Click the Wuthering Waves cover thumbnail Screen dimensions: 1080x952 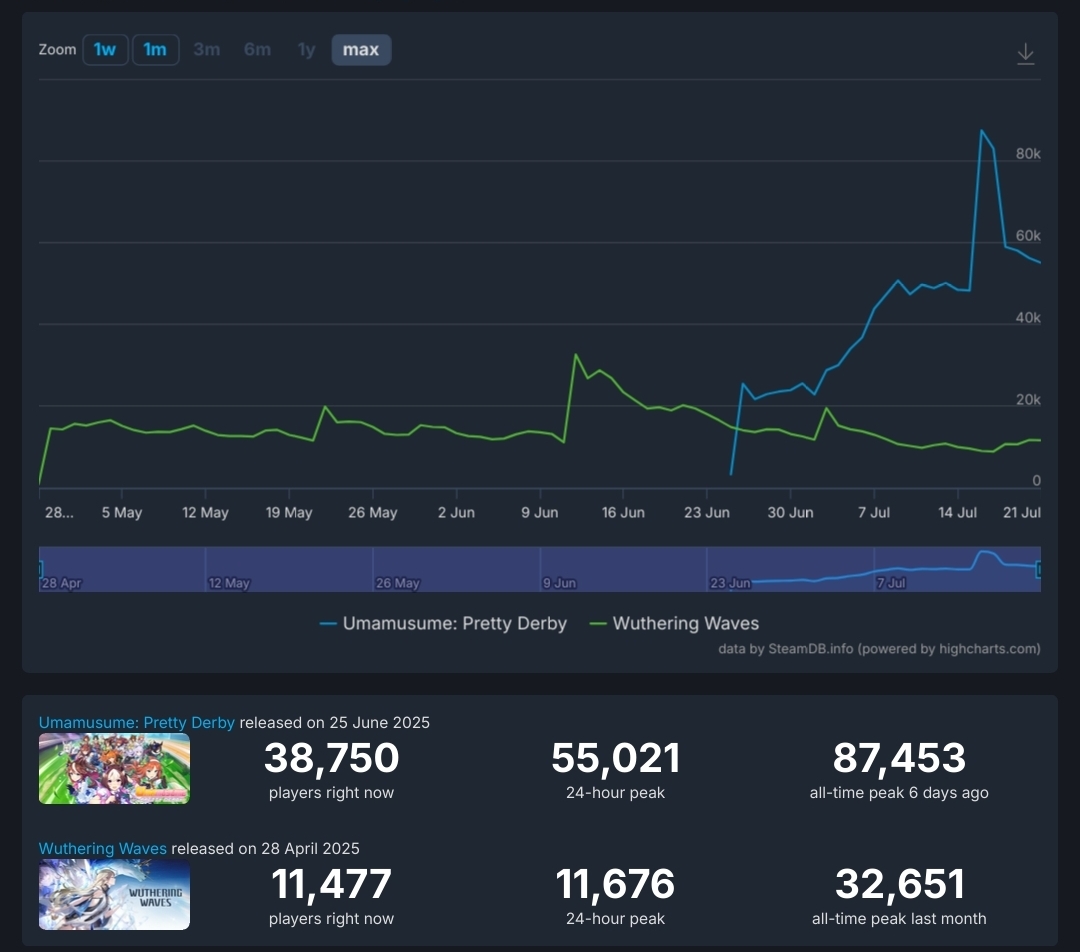pyautogui.click(x=114, y=895)
